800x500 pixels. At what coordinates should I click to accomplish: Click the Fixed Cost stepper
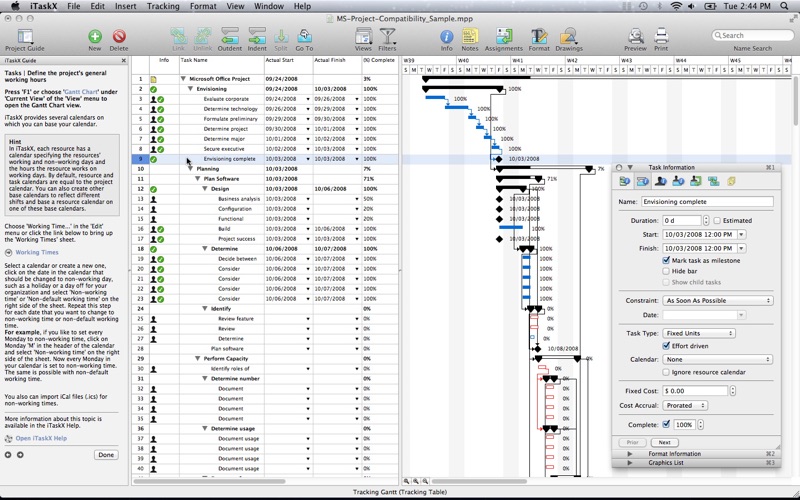click(x=733, y=391)
